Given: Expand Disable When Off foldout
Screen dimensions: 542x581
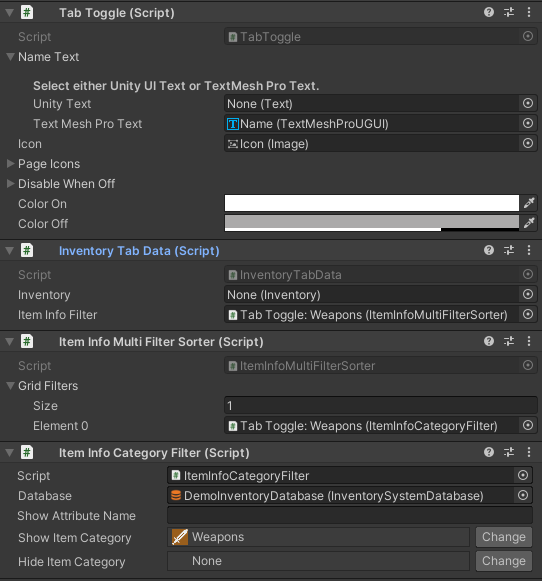Looking at the screenshot, I should coord(10,183).
